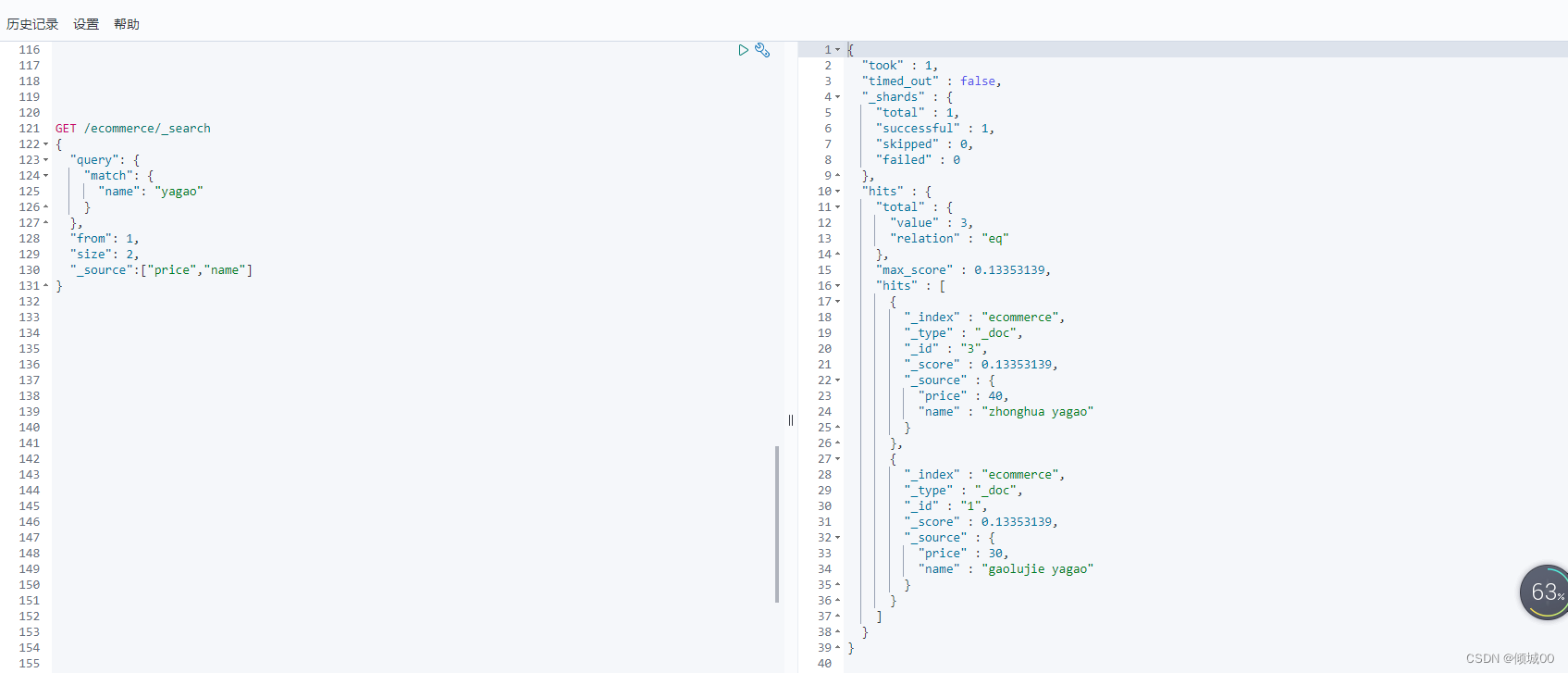Viewport: 1568px width, 673px height.
Task: Click "value" : 3 in response
Action: tap(932, 223)
